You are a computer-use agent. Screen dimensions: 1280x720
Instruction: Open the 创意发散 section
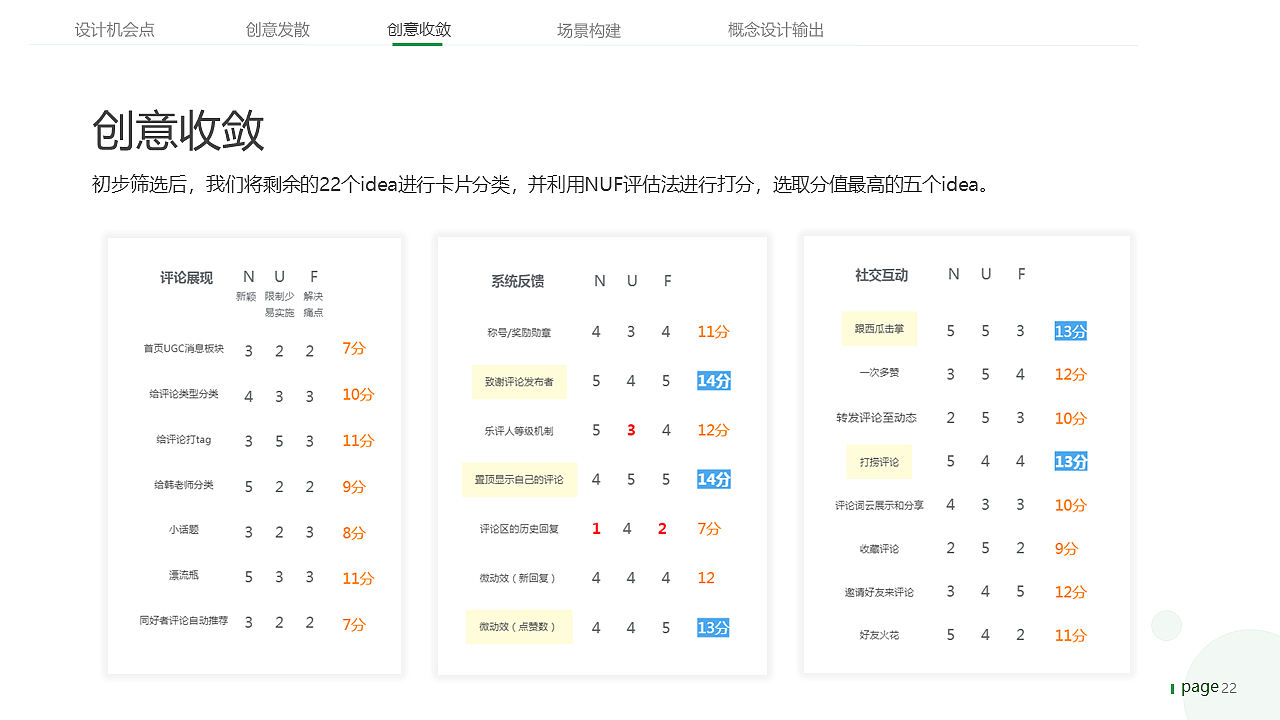(277, 30)
